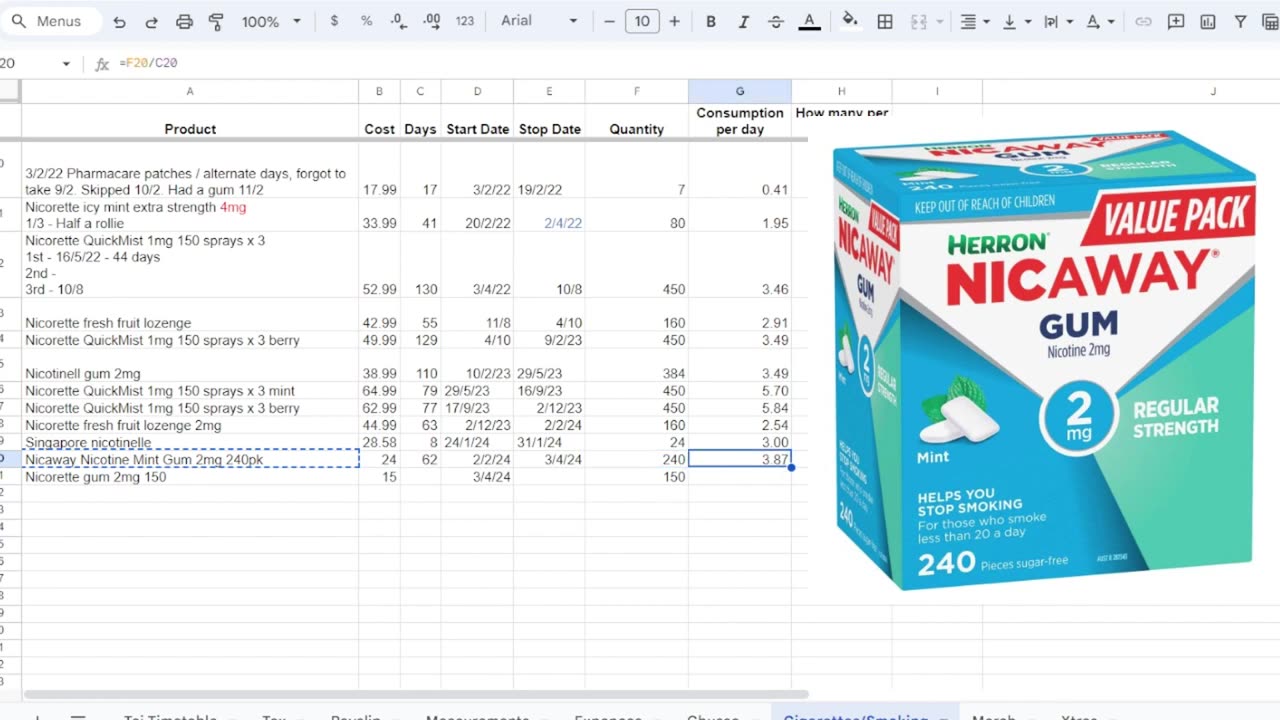This screenshot has height=720, width=1280.
Task: Undo the last action
Action: coord(119,21)
